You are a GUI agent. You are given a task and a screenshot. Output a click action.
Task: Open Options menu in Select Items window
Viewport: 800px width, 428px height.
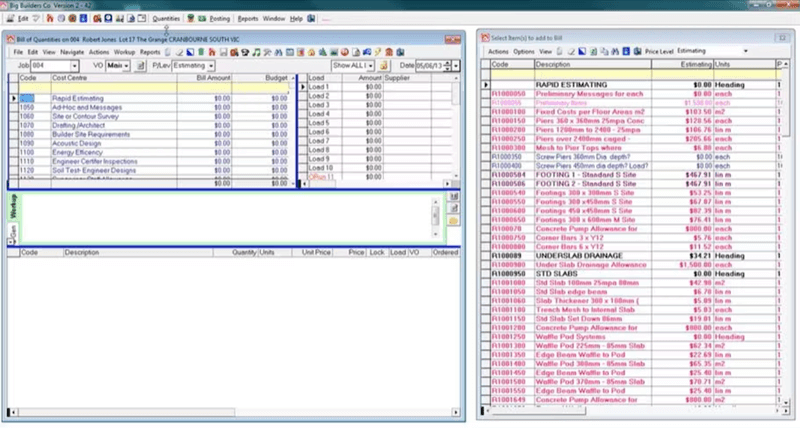pyautogui.click(x=523, y=52)
